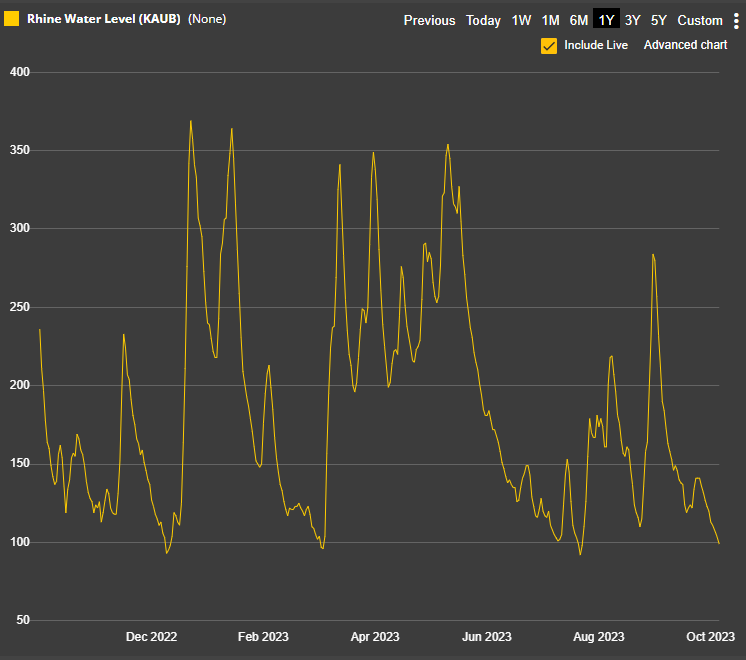
Task: Click the Include Live label text
Action: (x=596, y=45)
